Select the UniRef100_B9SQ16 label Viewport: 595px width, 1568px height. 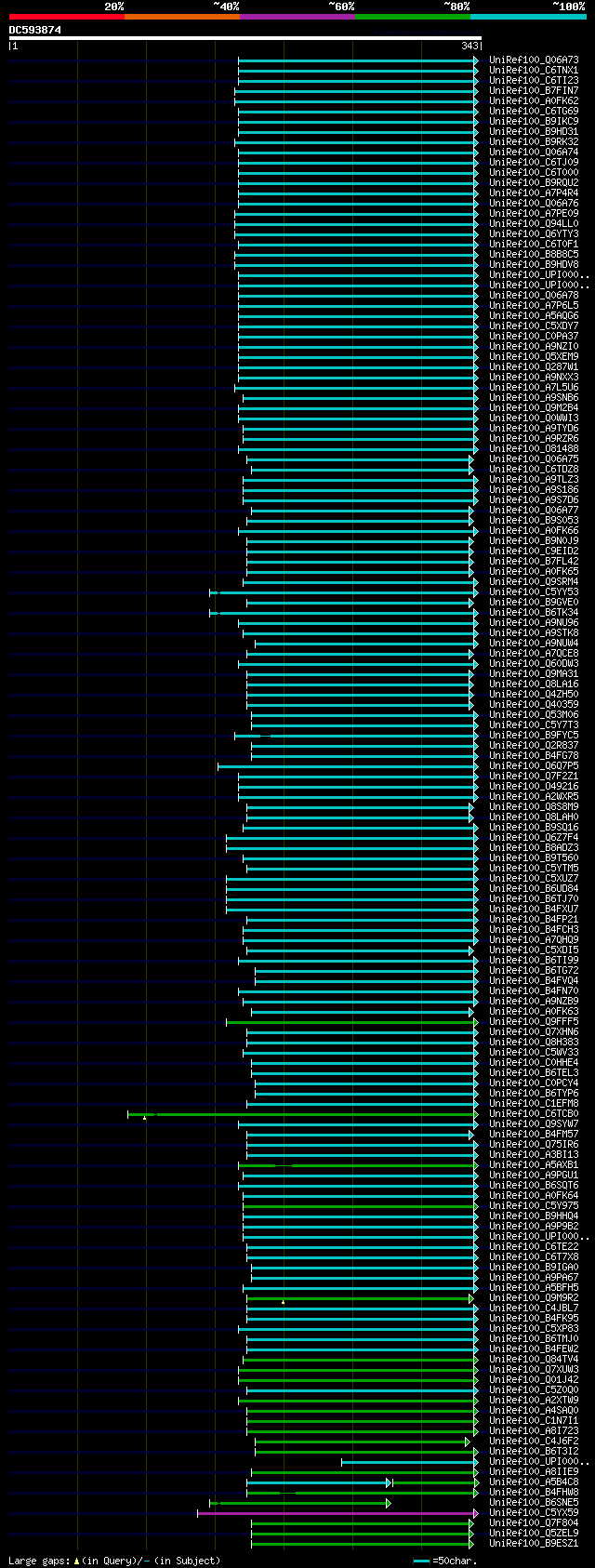click(534, 828)
